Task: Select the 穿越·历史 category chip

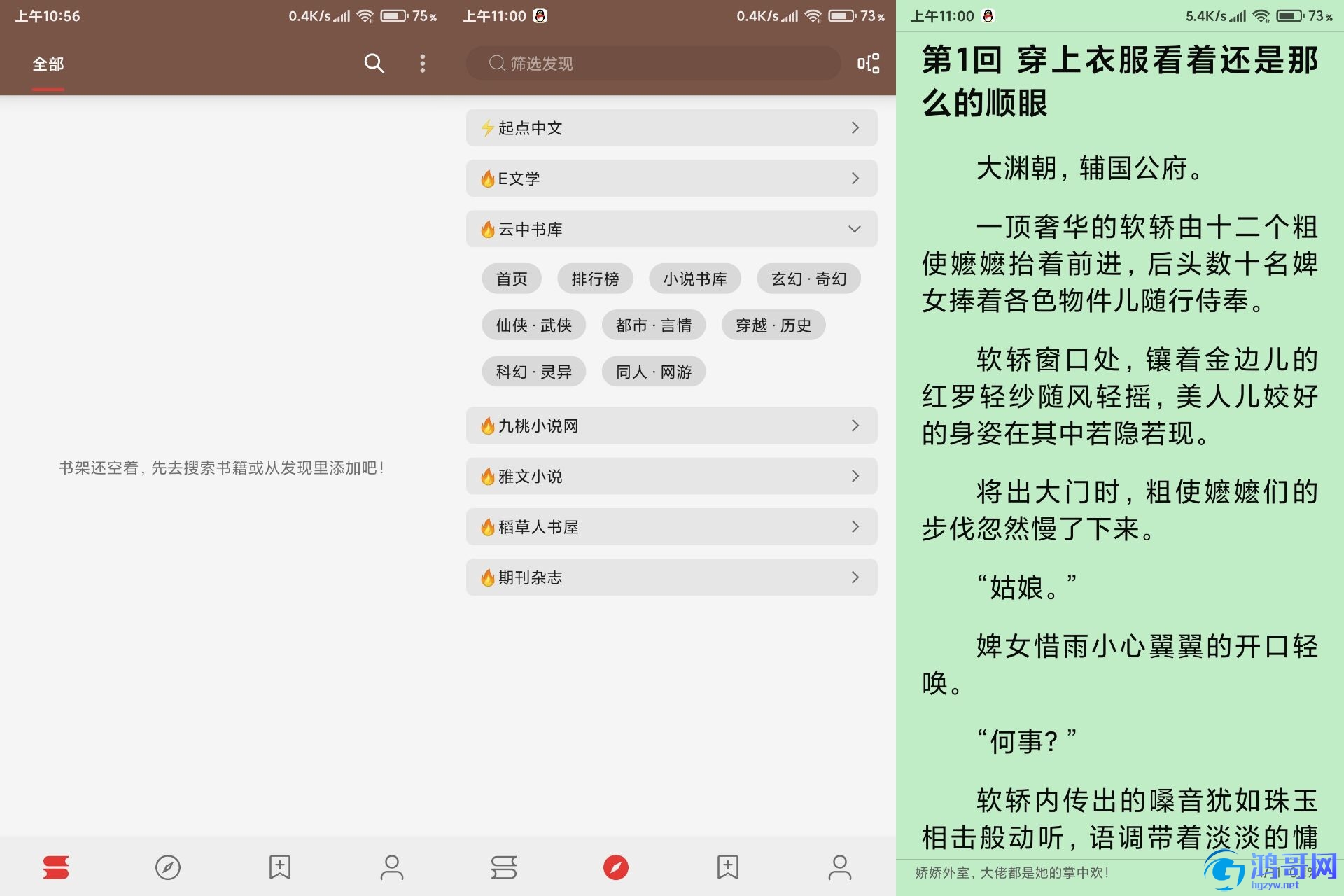Action: (x=773, y=325)
